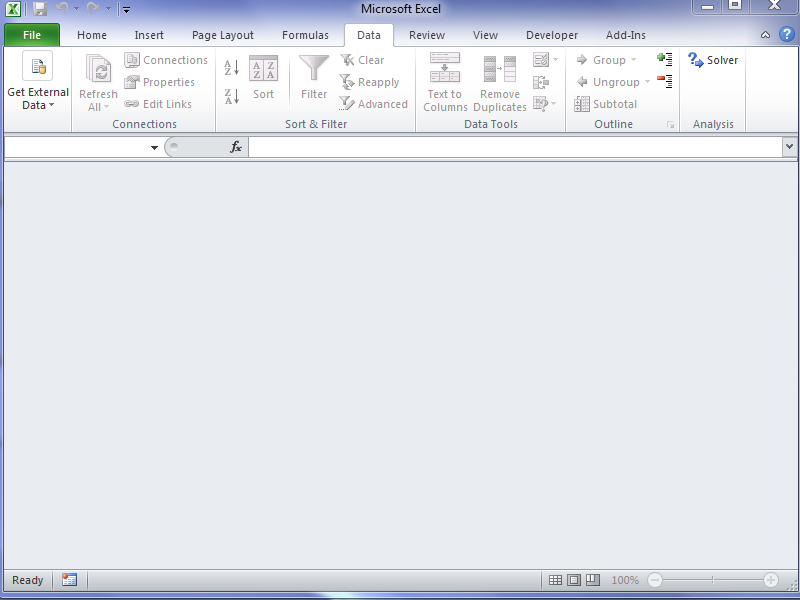Click the macro recording icon in status bar
The width and height of the screenshot is (800, 600).
(69, 580)
